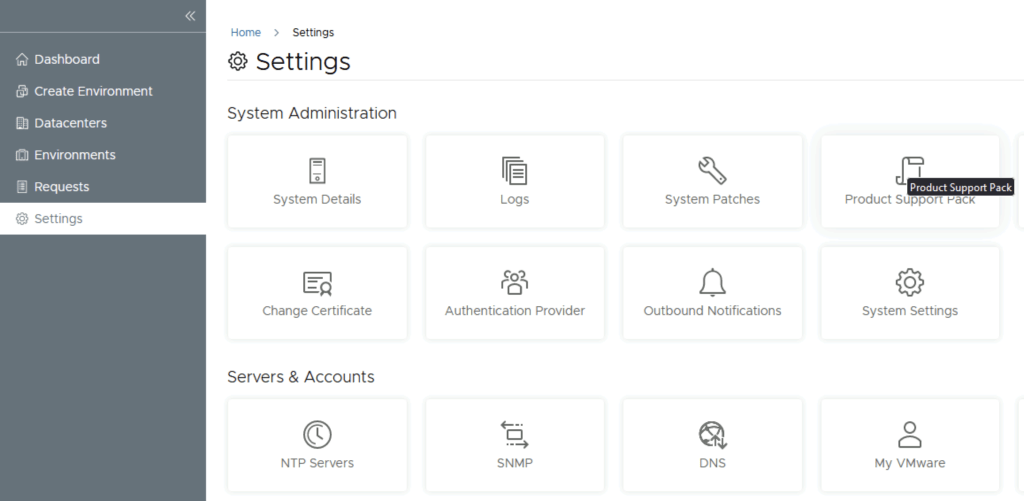Image resolution: width=1024 pixels, height=501 pixels.
Task: Click the Change Certificate icon
Action: (317, 282)
